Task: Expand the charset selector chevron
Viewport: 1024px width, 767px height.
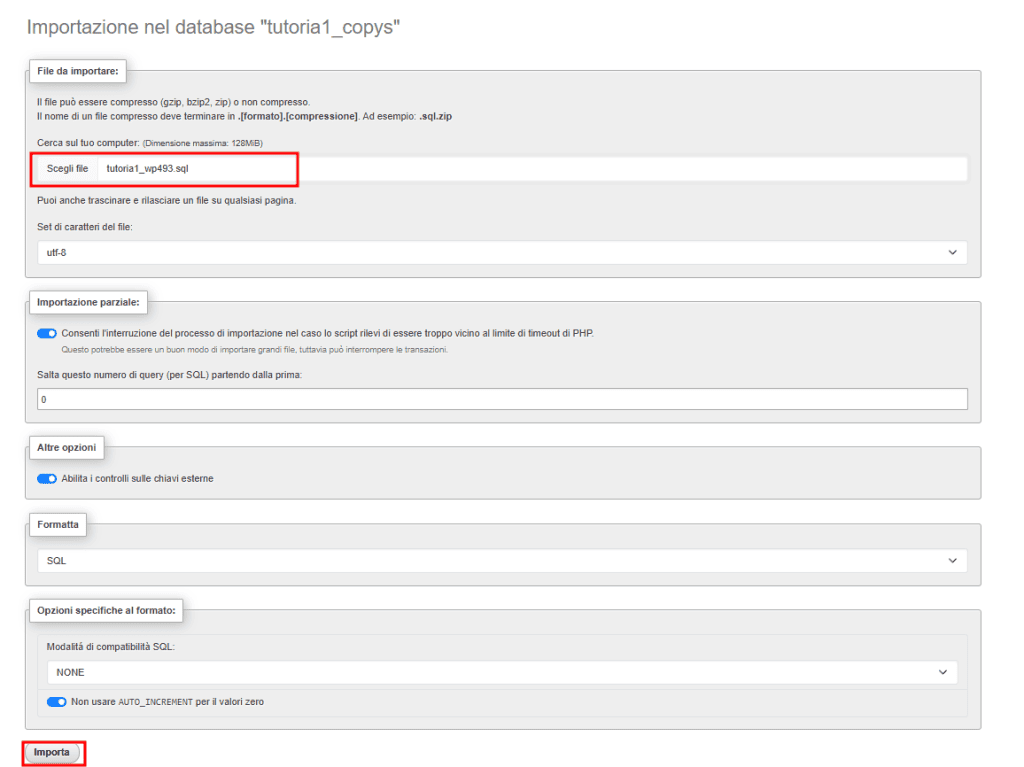Action: click(x=953, y=252)
